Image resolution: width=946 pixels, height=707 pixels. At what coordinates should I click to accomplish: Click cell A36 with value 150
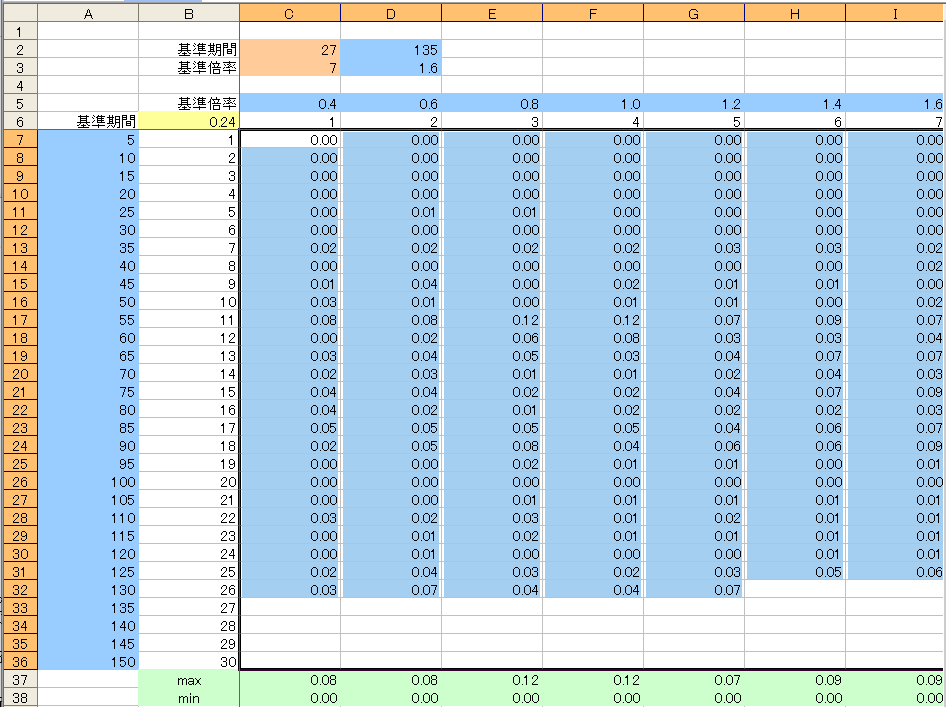point(88,662)
